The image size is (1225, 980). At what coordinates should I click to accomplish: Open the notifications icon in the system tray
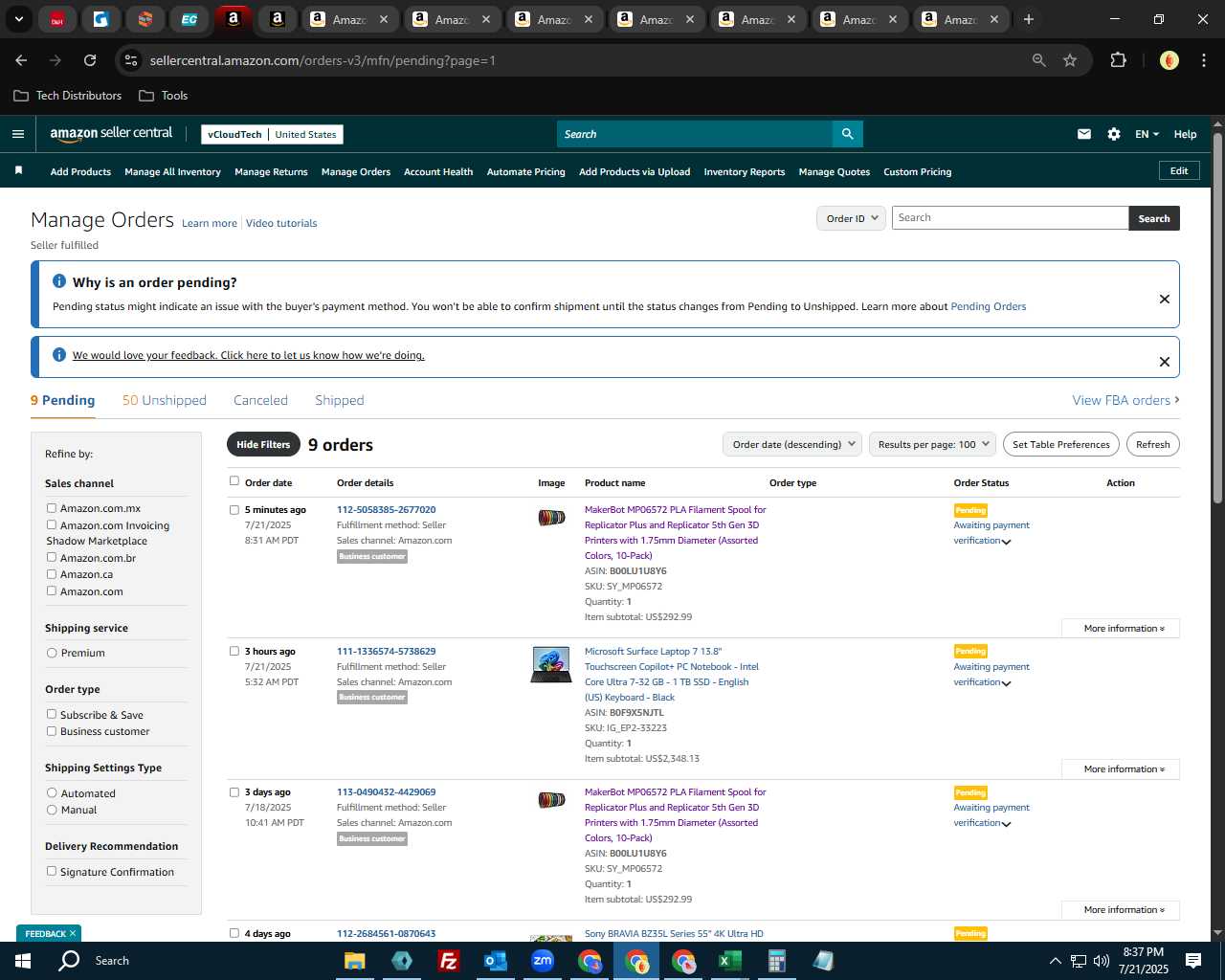(1193, 961)
